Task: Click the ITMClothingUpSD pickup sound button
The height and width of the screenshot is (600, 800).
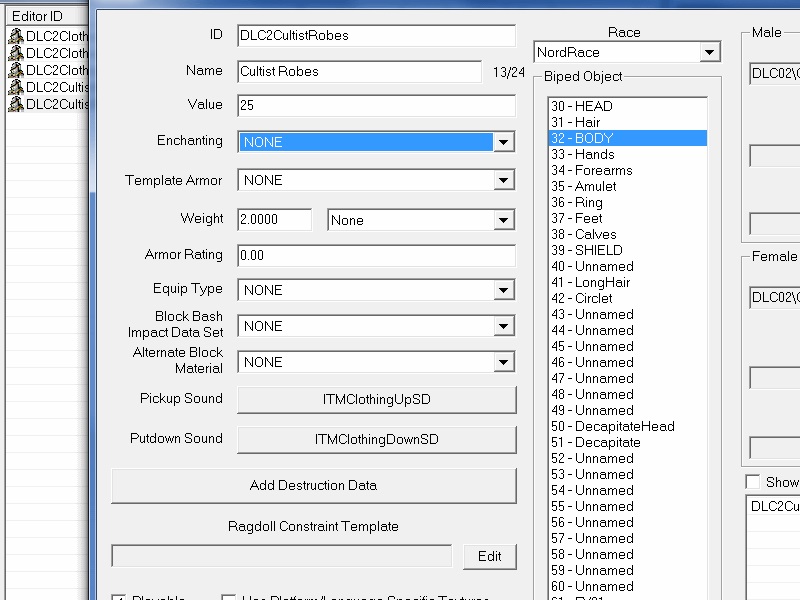Action: coord(377,399)
